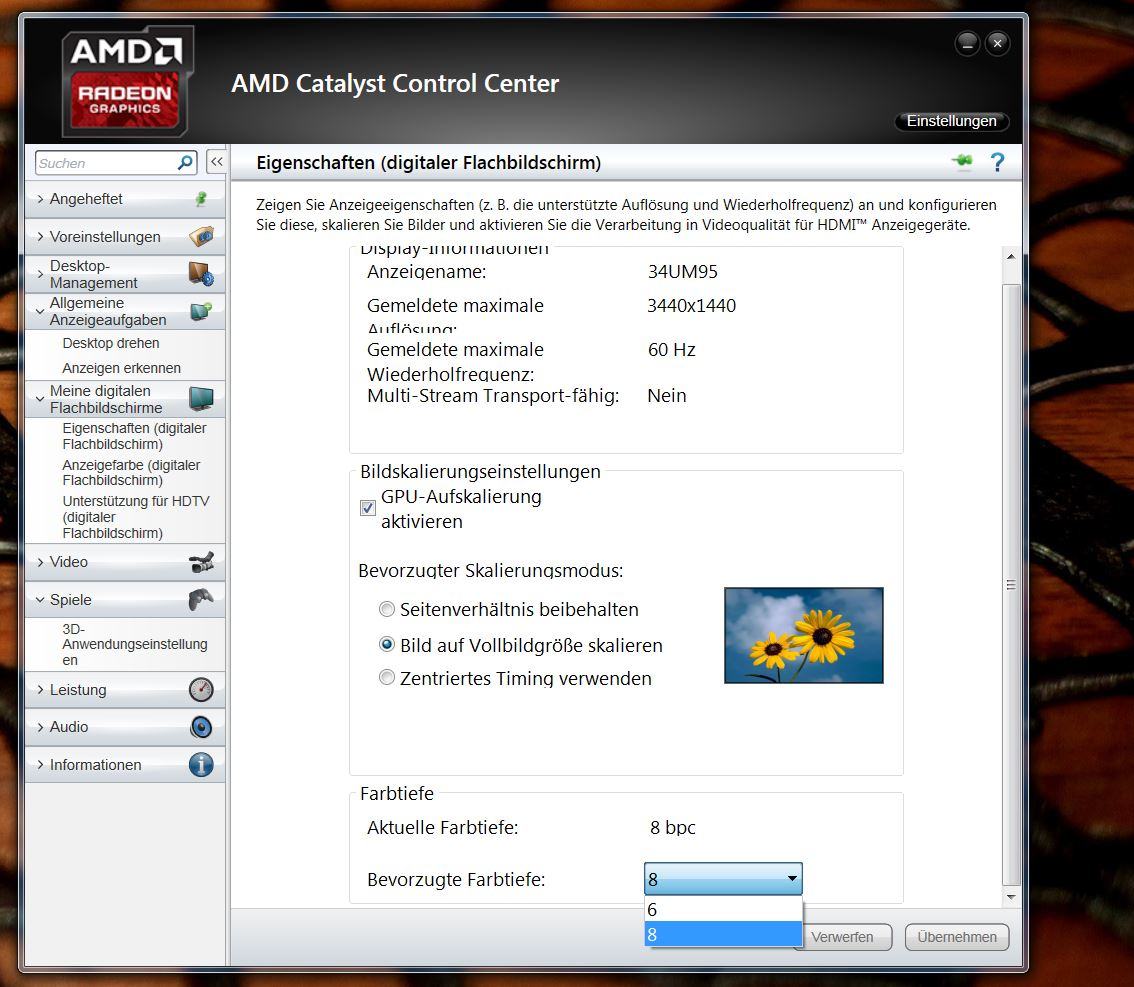Click the Leistung gauge icon
This screenshot has width=1134, height=987.
(201, 689)
